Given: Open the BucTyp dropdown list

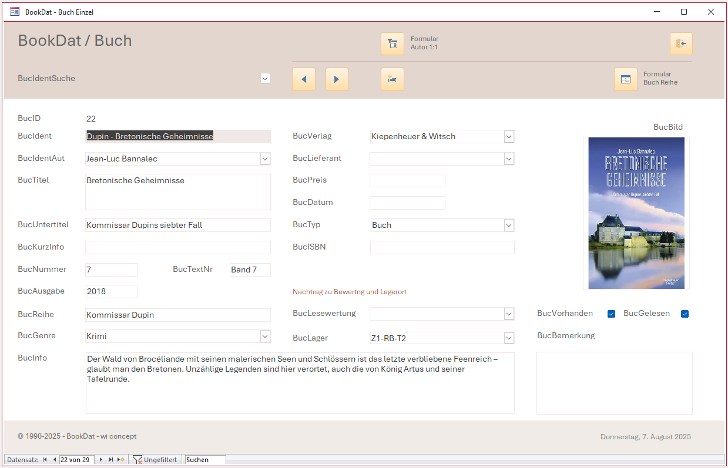Looking at the screenshot, I should (509, 226).
